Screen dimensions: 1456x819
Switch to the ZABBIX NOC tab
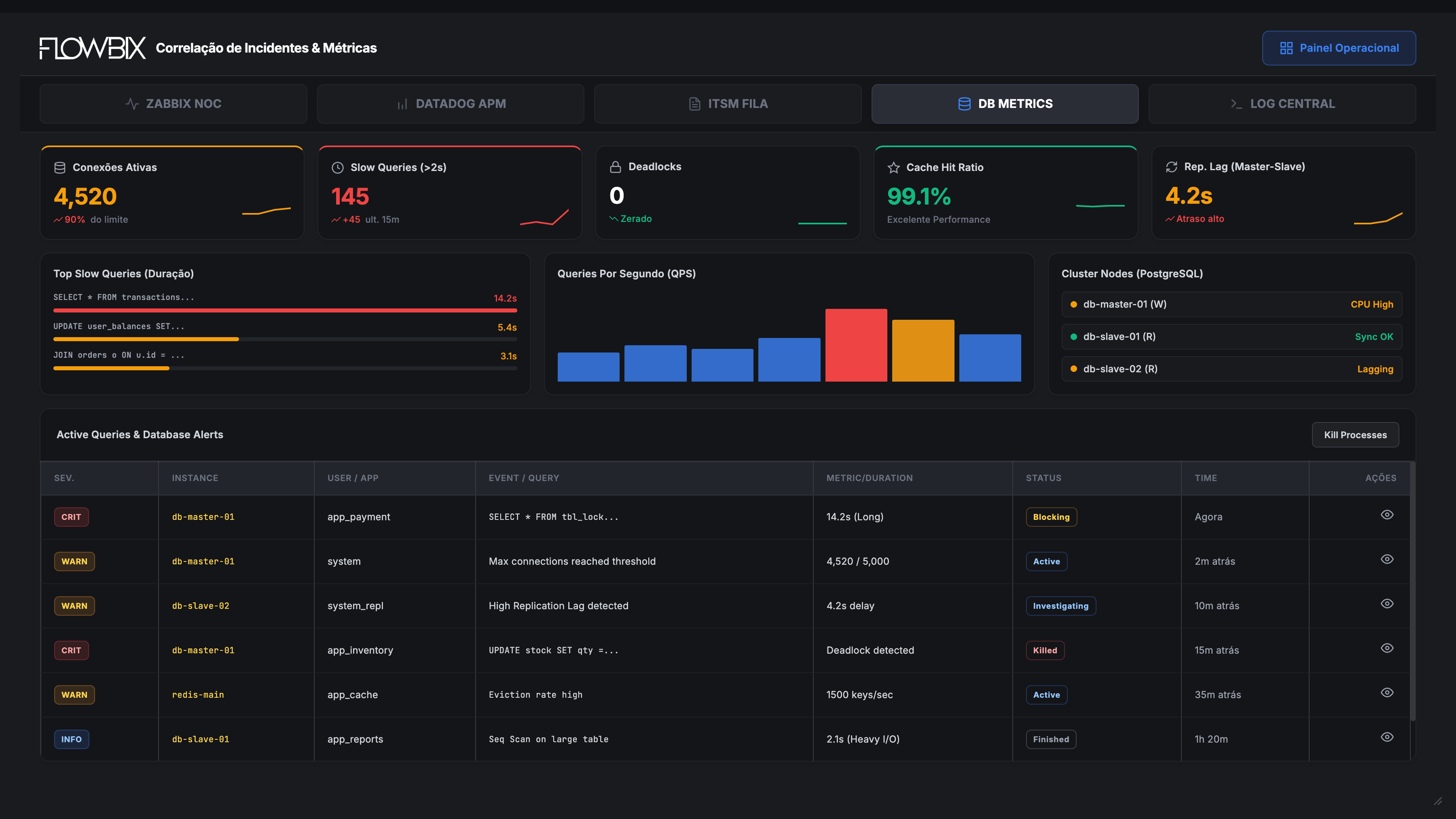pyautogui.click(x=174, y=104)
